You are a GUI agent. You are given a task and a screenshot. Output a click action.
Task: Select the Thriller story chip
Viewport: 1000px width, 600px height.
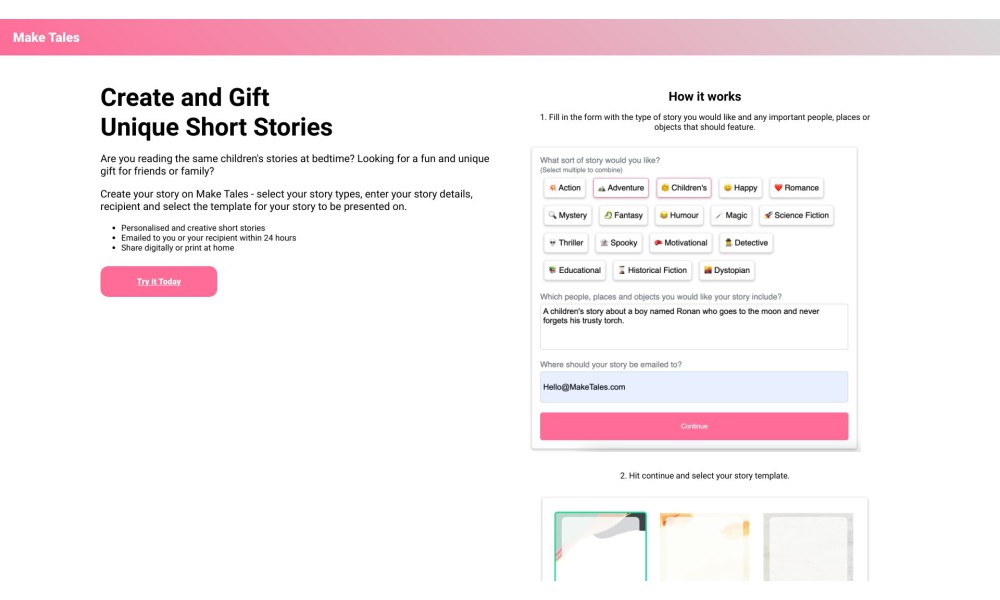tap(566, 242)
